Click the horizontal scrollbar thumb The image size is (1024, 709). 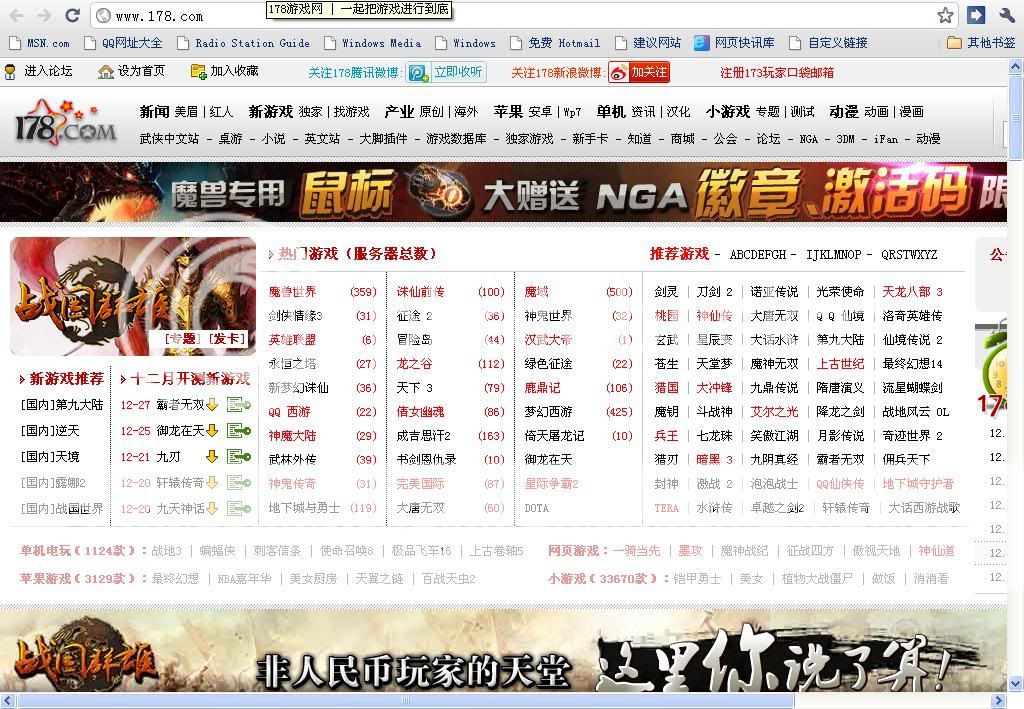[x=405, y=701]
